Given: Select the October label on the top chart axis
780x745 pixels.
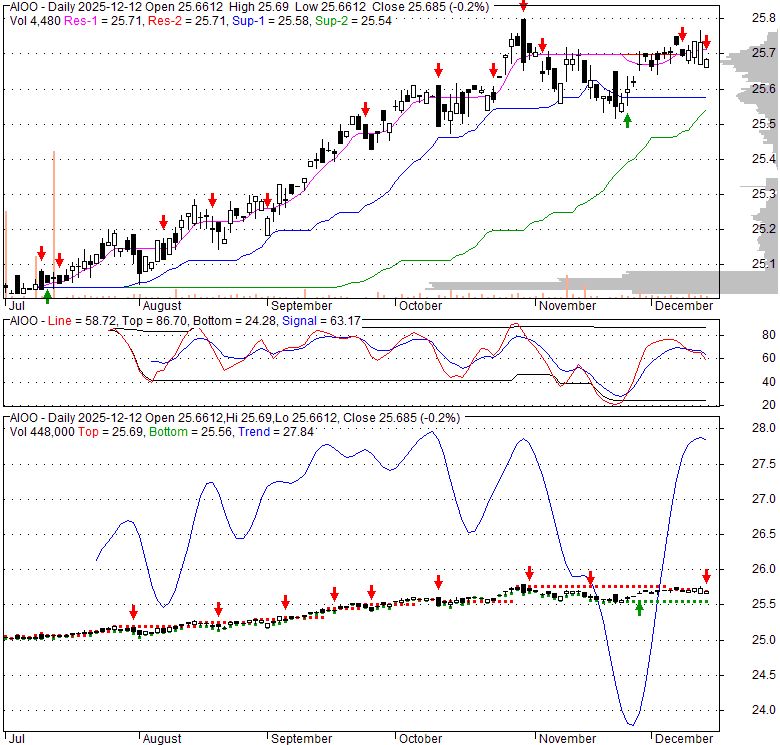Looking at the screenshot, I should pyautogui.click(x=419, y=305).
